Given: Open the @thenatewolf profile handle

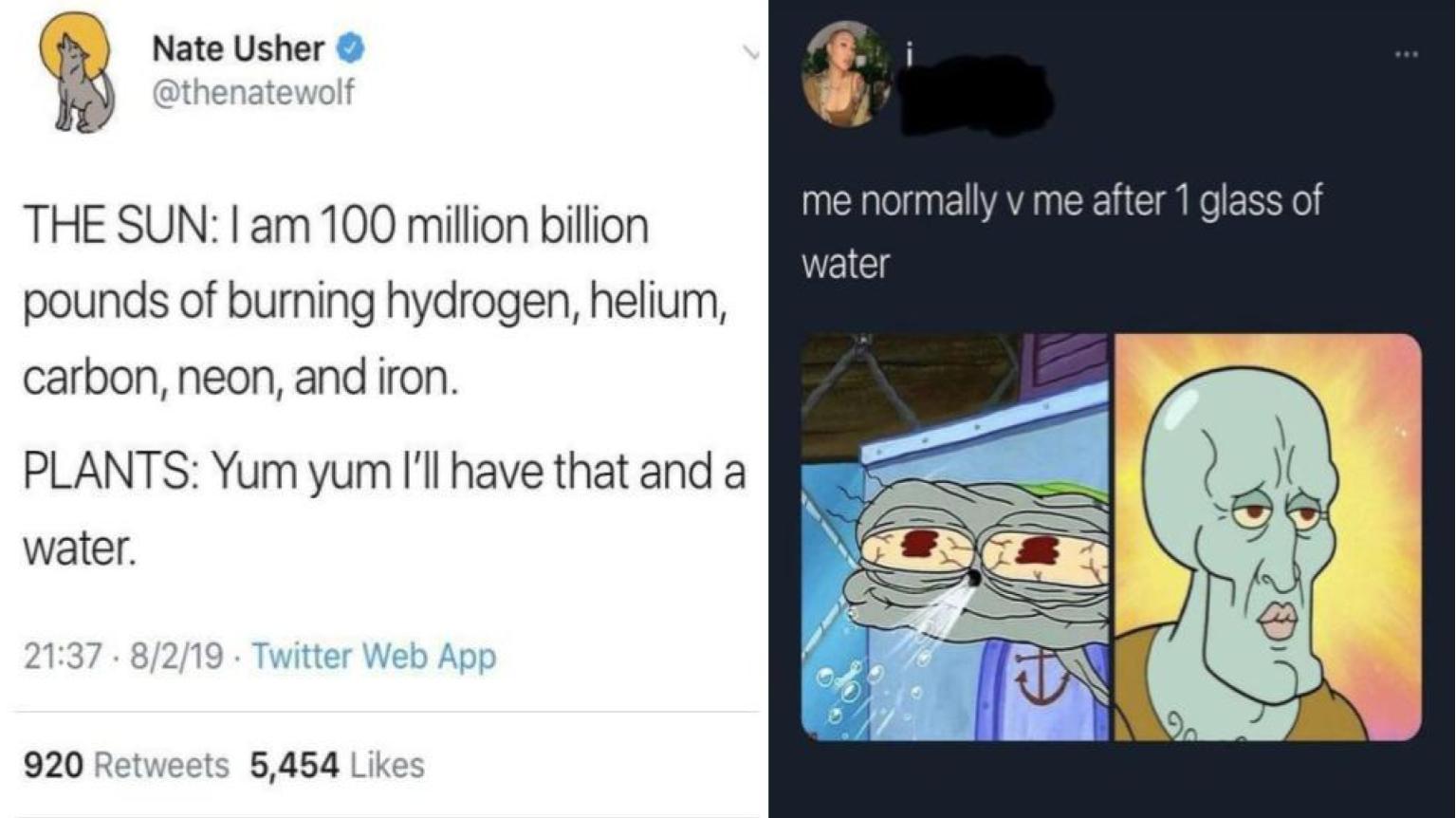Looking at the screenshot, I should (254, 93).
